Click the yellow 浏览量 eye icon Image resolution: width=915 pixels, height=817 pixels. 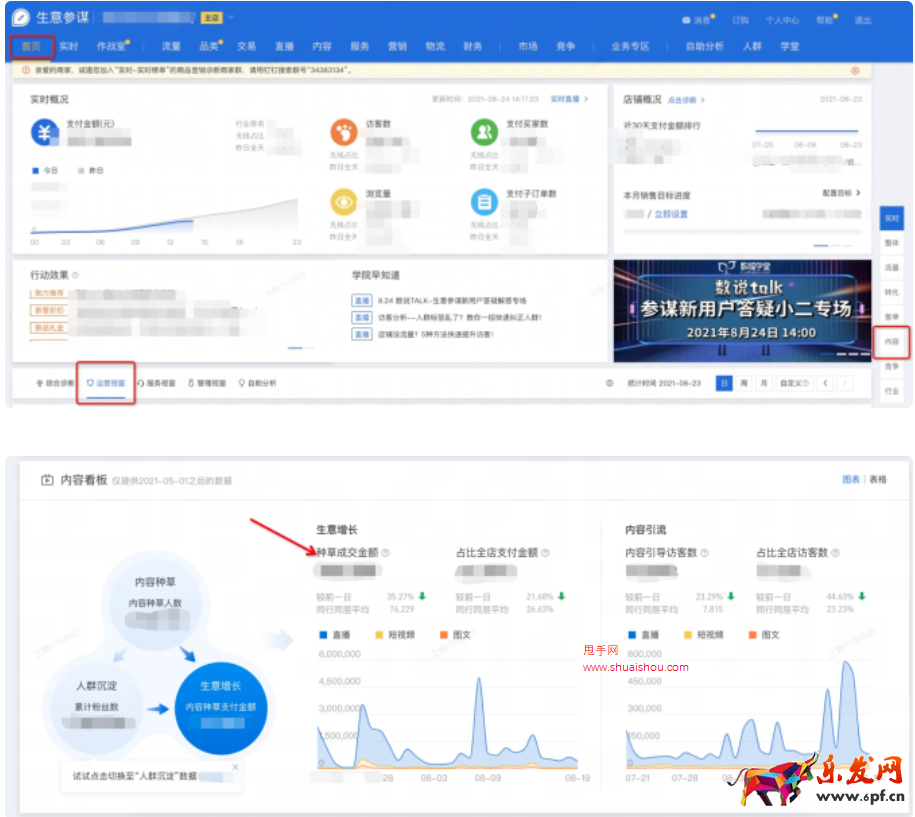[344, 202]
